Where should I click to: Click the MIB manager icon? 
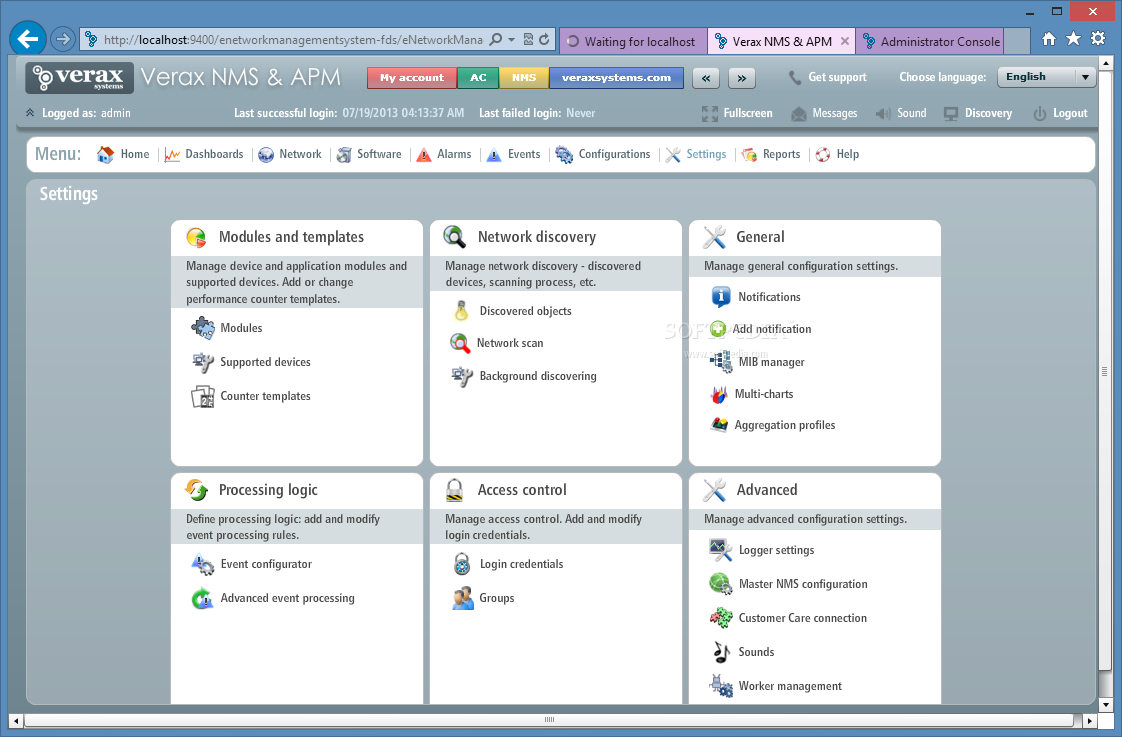[721, 361]
